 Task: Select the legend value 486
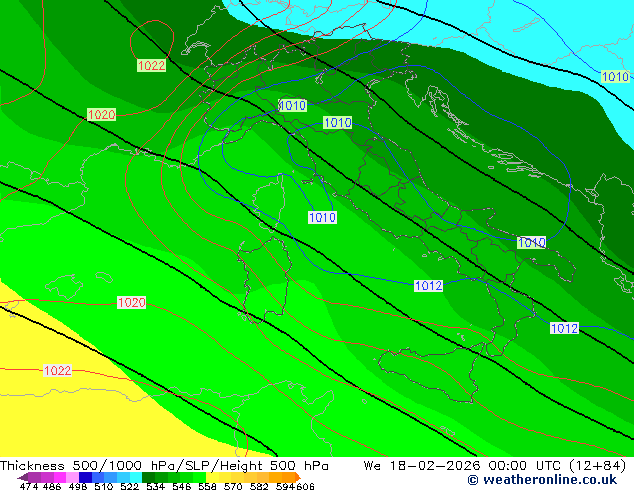52,486
